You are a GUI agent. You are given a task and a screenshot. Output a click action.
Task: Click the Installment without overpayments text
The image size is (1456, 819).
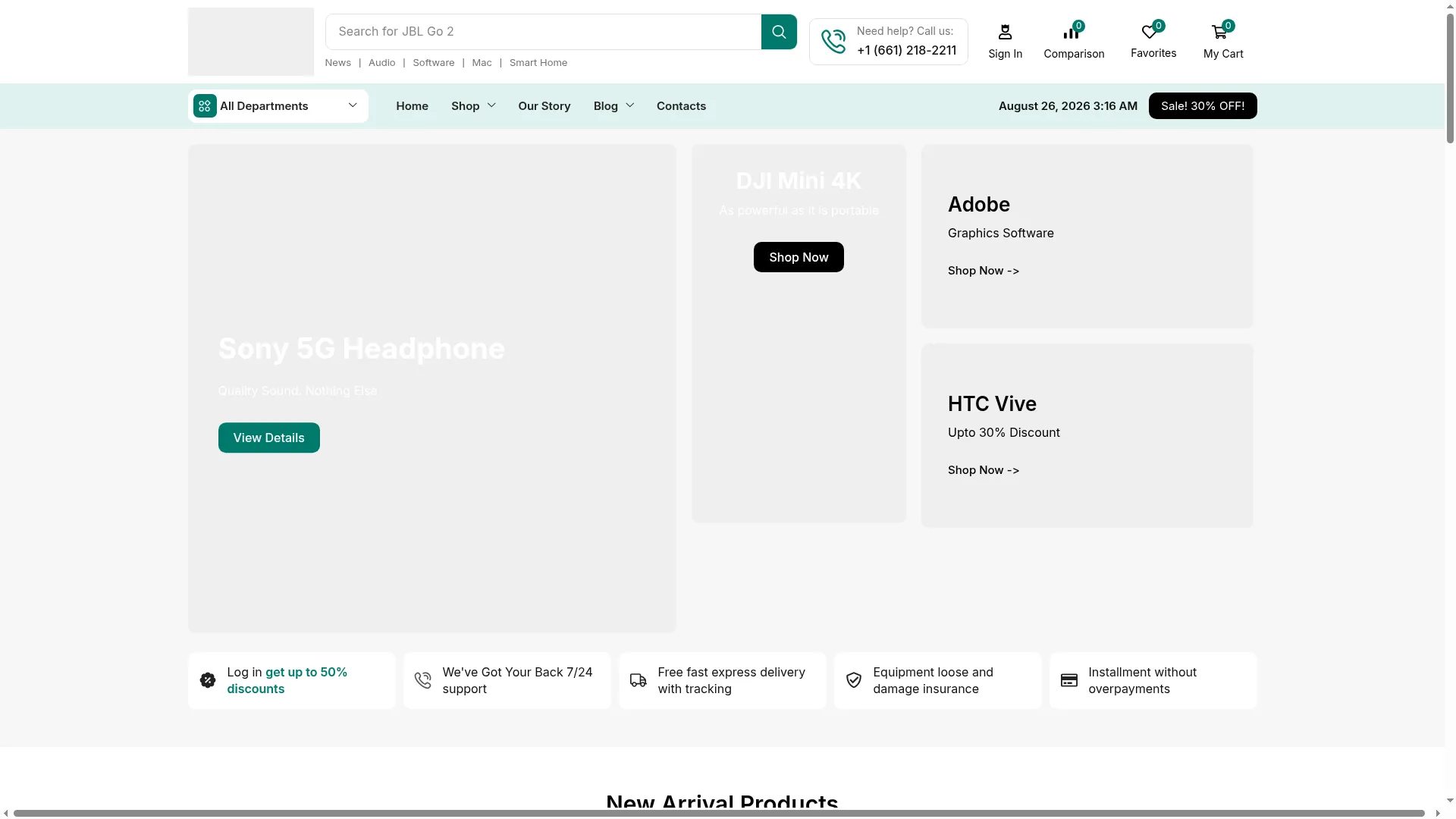(1143, 680)
